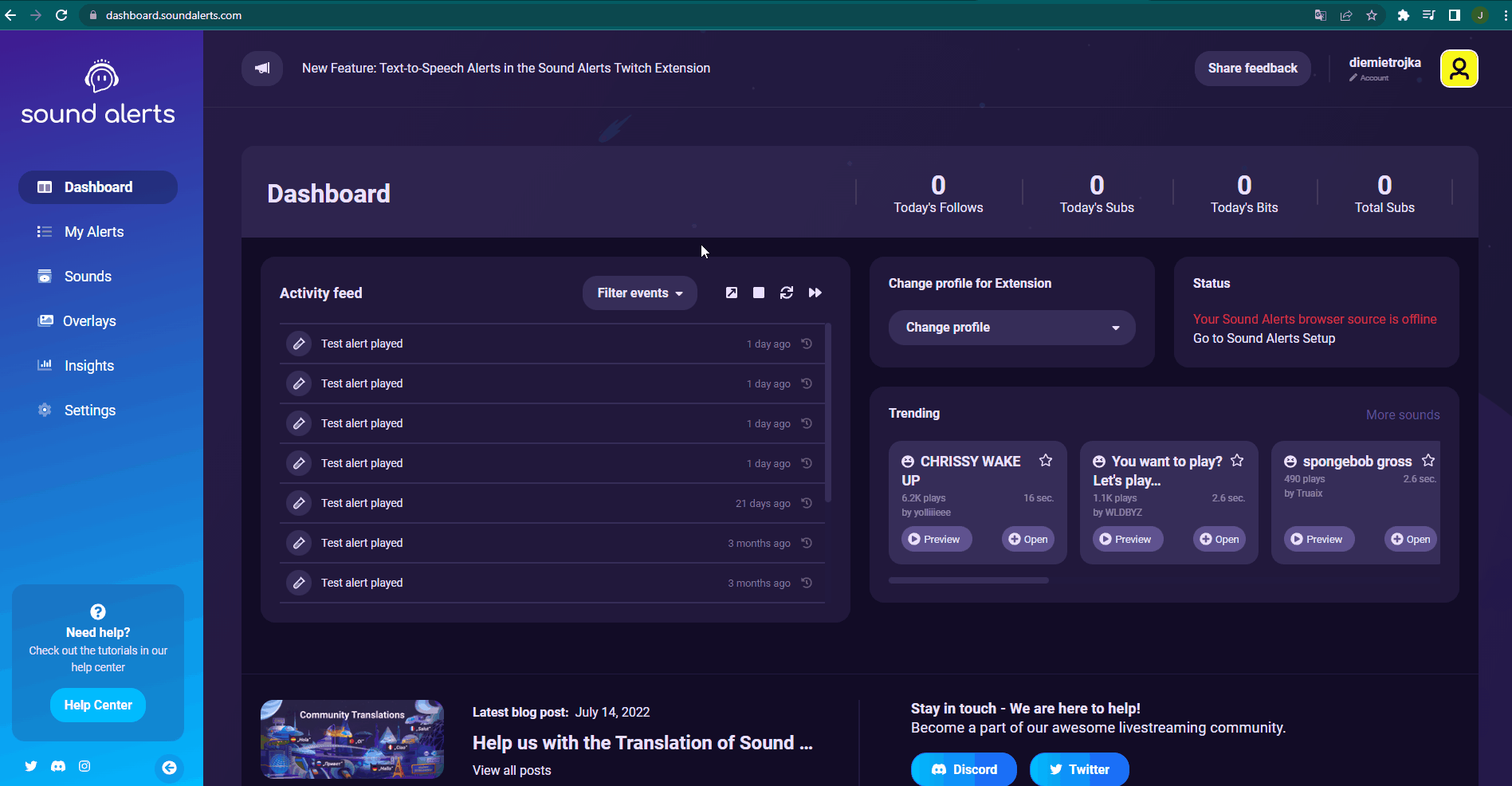Open the browser extensions puzzle icon
1512x786 pixels.
(x=1404, y=15)
